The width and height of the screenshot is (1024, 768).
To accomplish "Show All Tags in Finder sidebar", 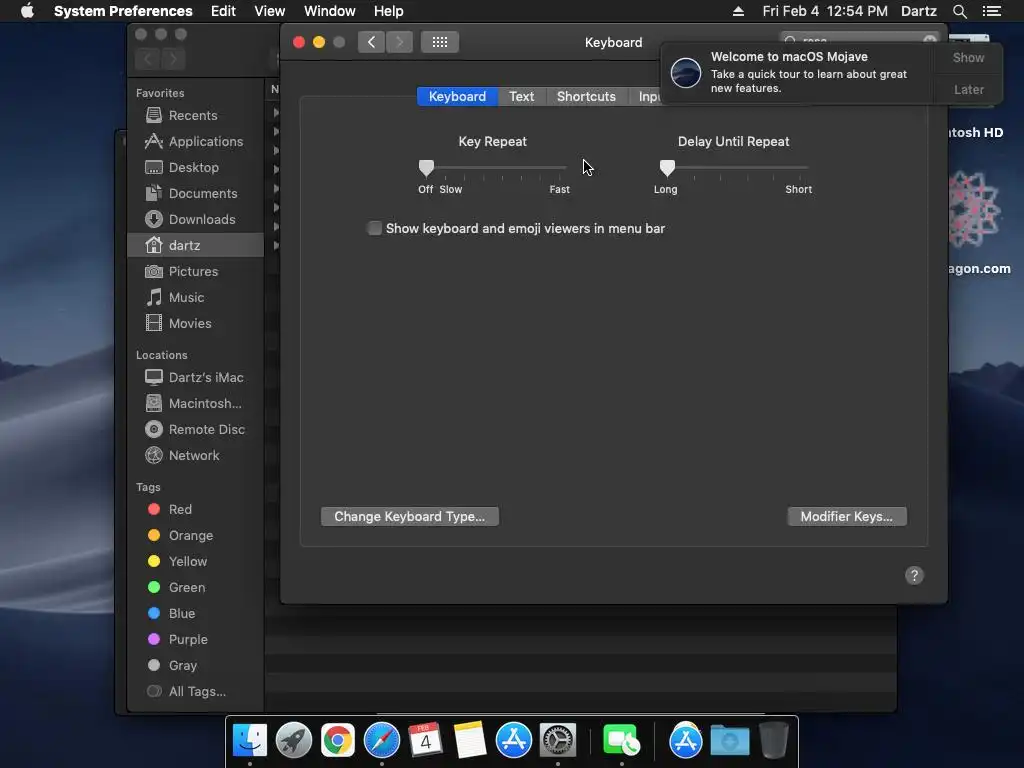I will 187,692.
